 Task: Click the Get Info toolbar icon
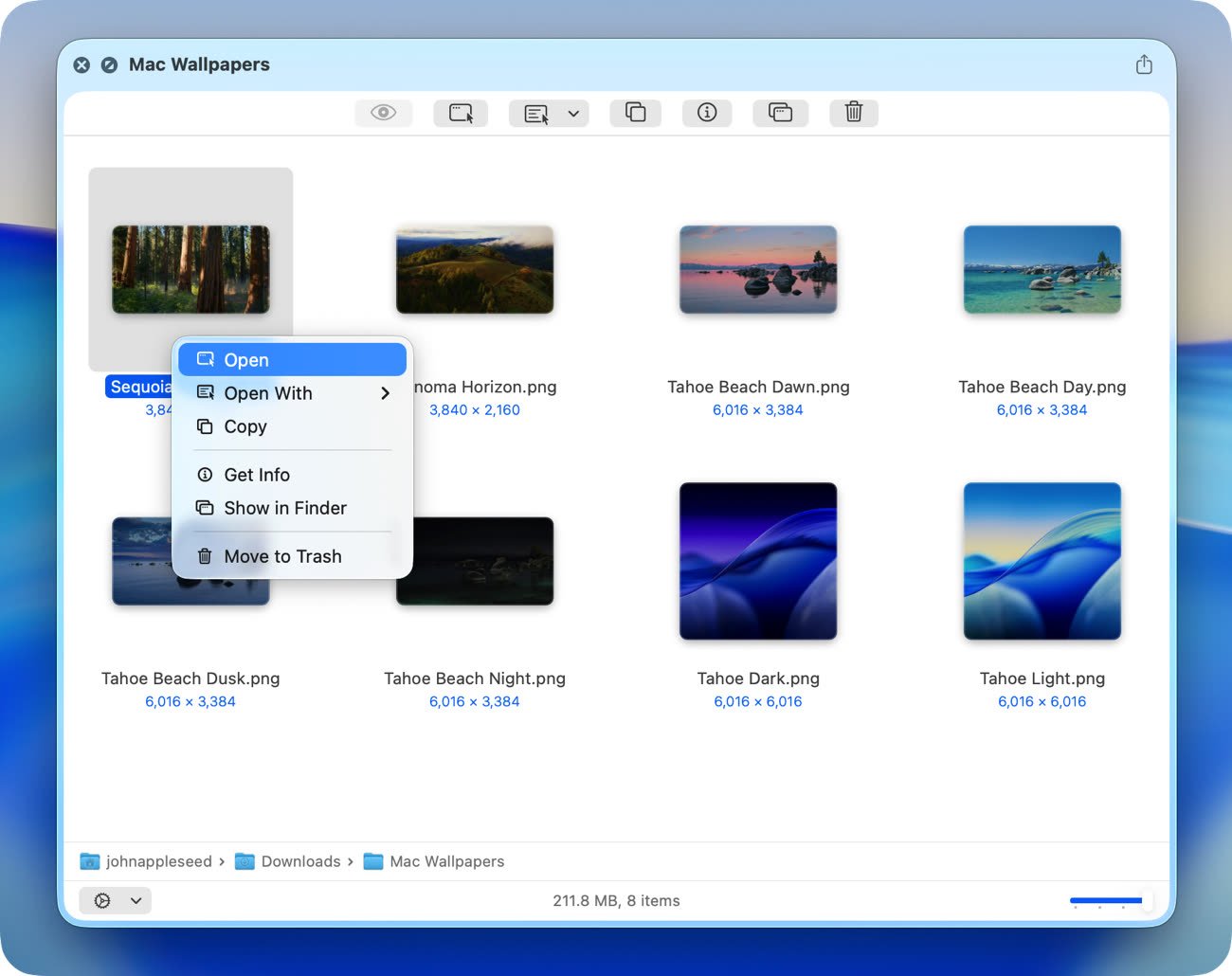[707, 113]
